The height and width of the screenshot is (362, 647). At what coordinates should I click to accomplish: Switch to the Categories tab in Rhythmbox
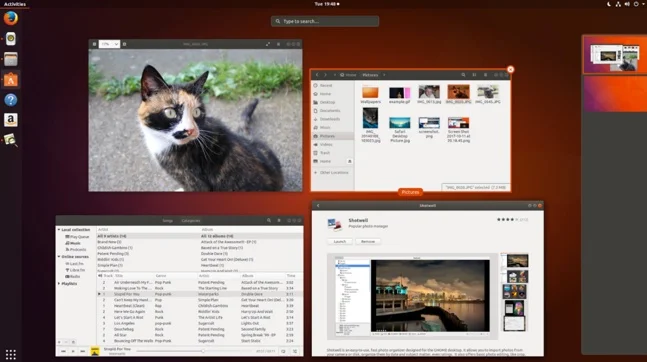click(x=191, y=220)
